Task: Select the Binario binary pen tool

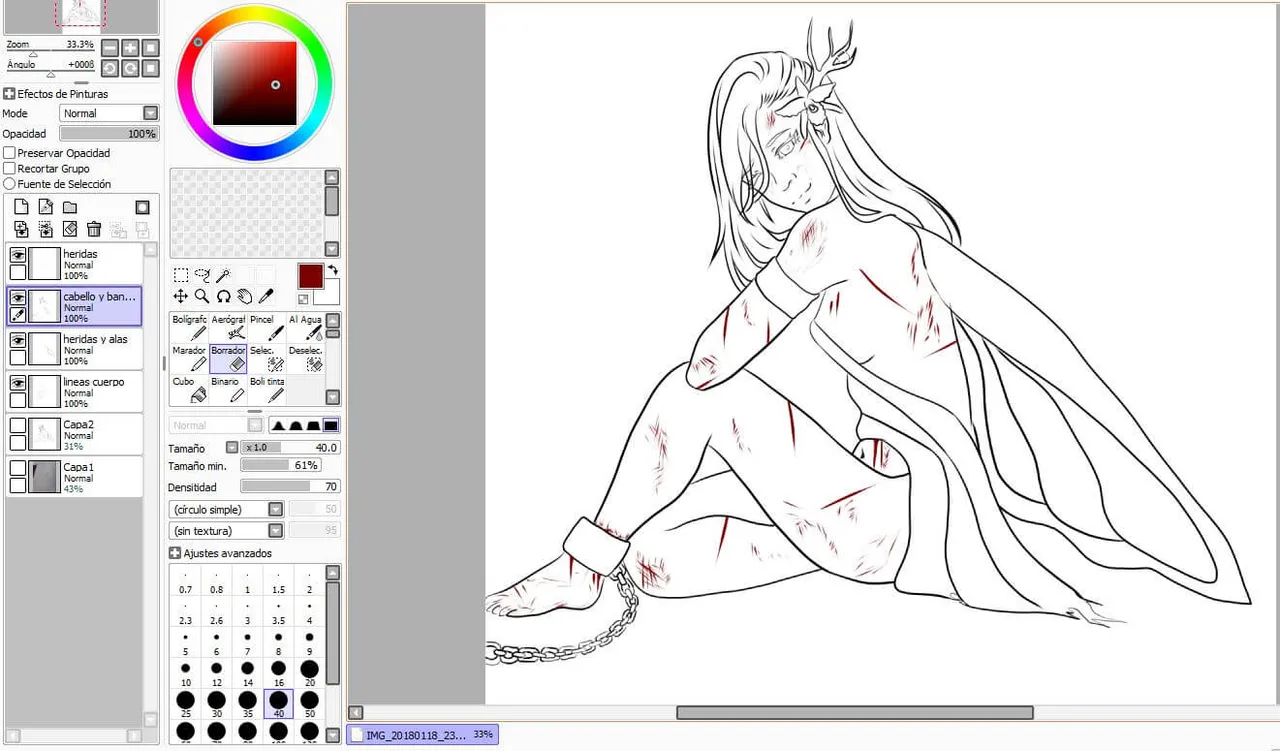Action: pyautogui.click(x=228, y=389)
